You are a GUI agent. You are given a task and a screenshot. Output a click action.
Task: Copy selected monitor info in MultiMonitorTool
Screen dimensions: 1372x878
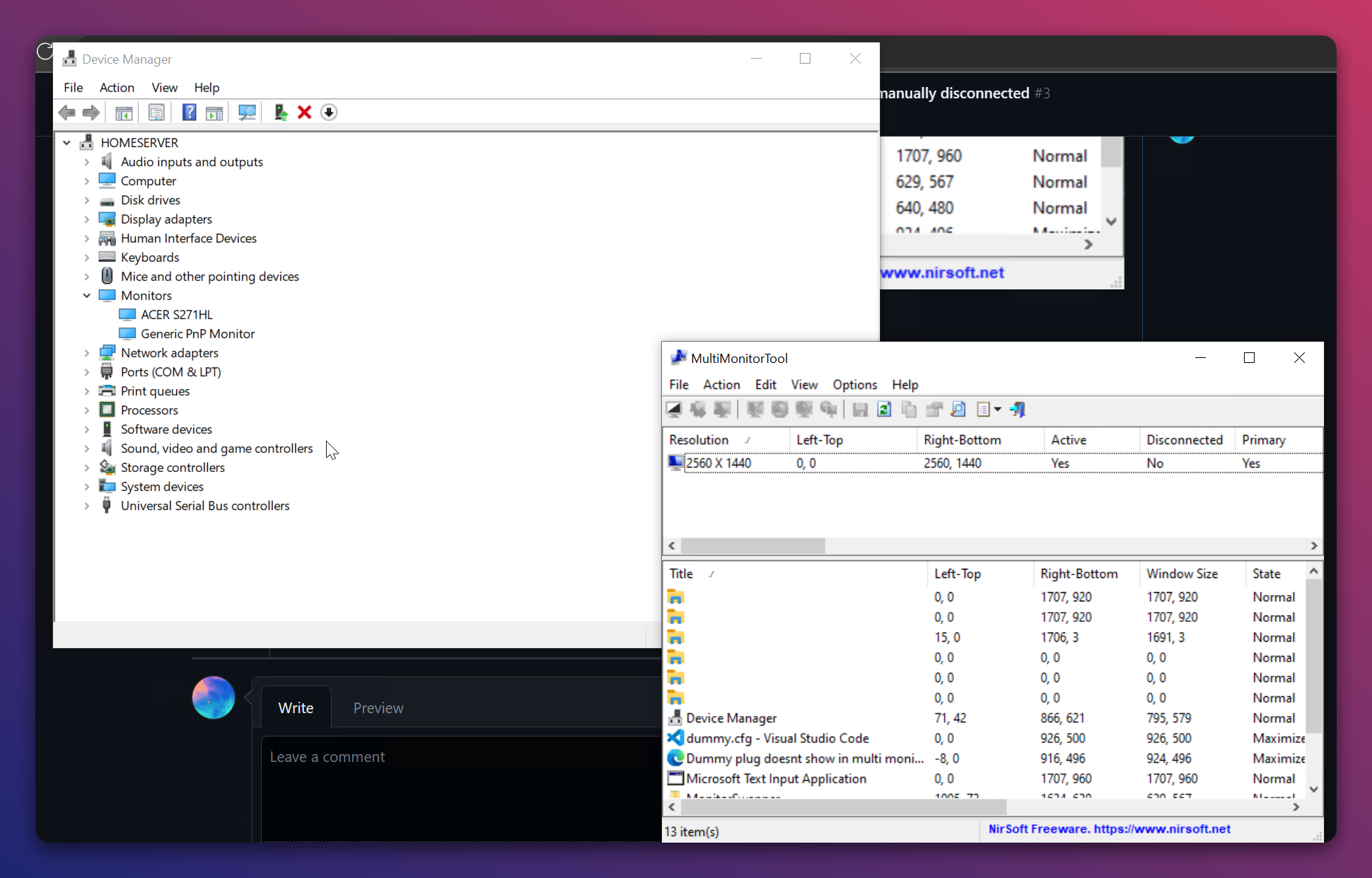pyautogui.click(x=909, y=410)
